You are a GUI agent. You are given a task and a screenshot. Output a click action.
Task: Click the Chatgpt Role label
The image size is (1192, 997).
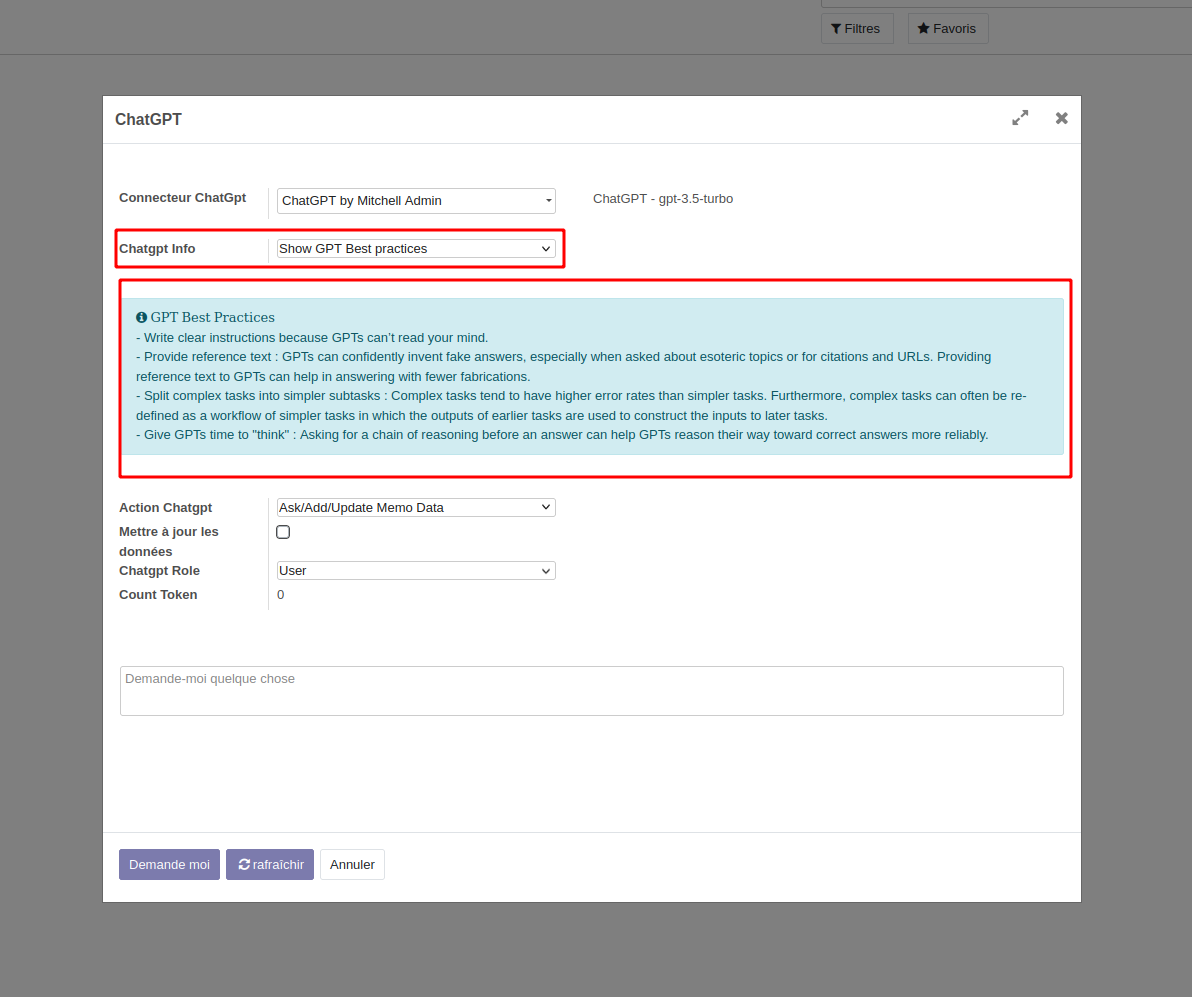(x=160, y=570)
